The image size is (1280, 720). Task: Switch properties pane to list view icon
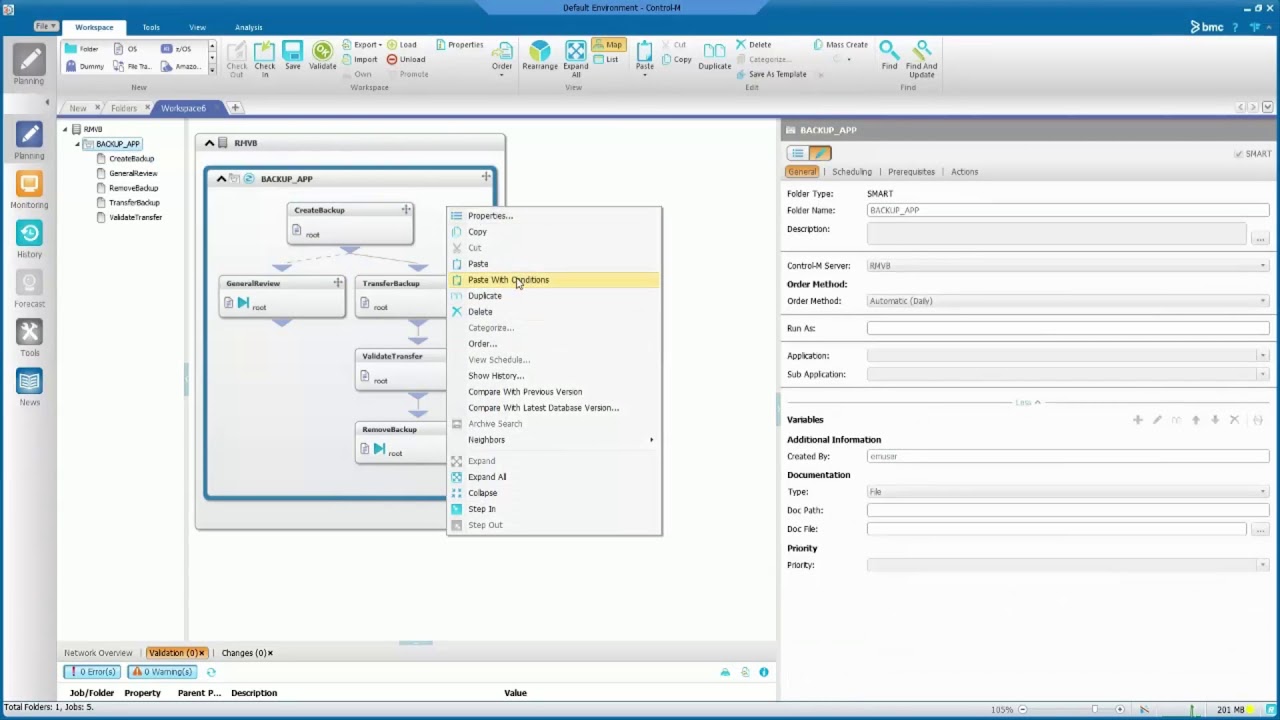coord(797,153)
